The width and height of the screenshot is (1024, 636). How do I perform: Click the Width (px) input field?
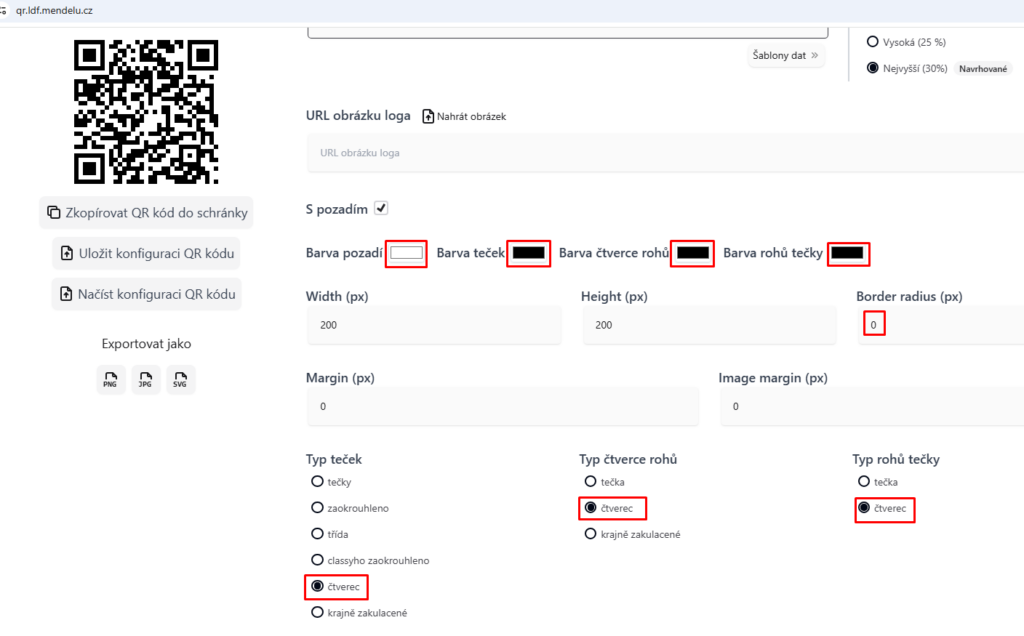434,324
